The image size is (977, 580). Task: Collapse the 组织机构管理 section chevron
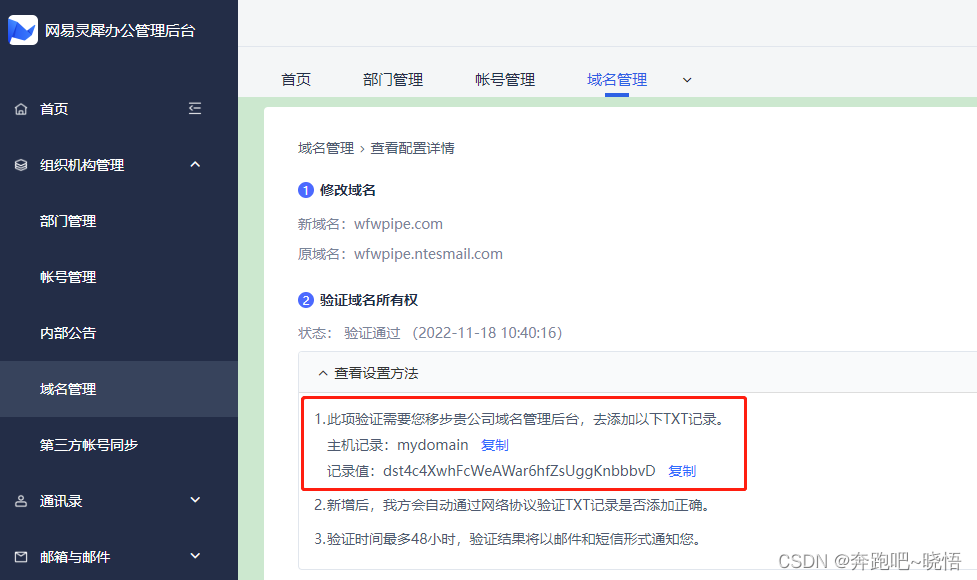tap(195, 164)
